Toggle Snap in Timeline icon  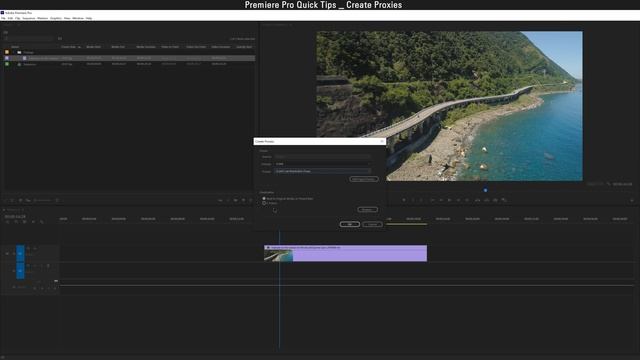[16, 222]
